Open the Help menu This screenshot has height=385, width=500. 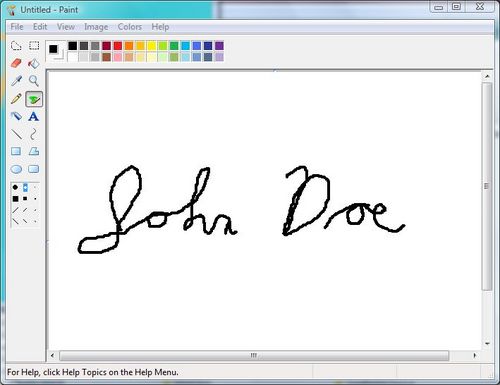click(160, 27)
